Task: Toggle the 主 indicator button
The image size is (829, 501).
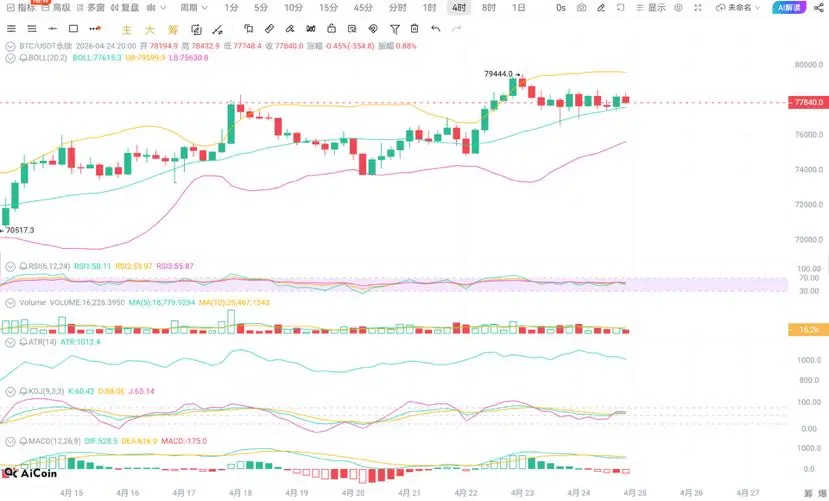Action: [x=126, y=30]
